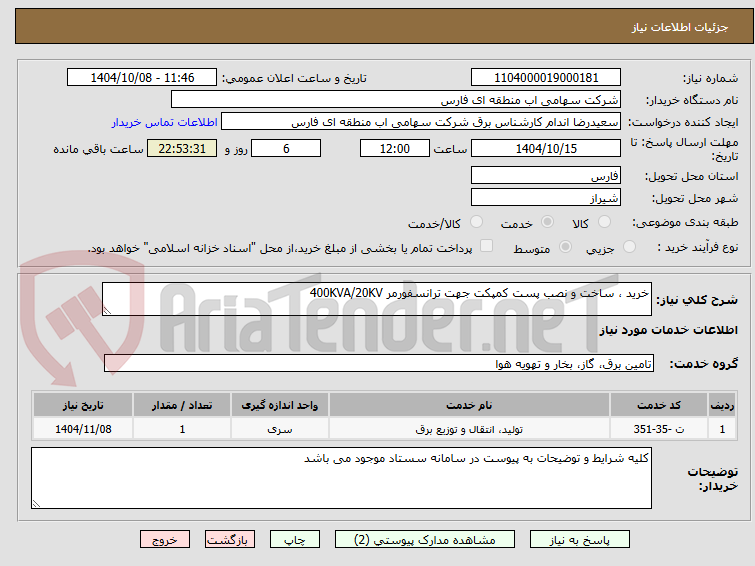Viewport: 755px width, 566px height.
Task: Toggle the اسناد خزانه اسلامی payment checkbox
Action: tap(486, 246)
